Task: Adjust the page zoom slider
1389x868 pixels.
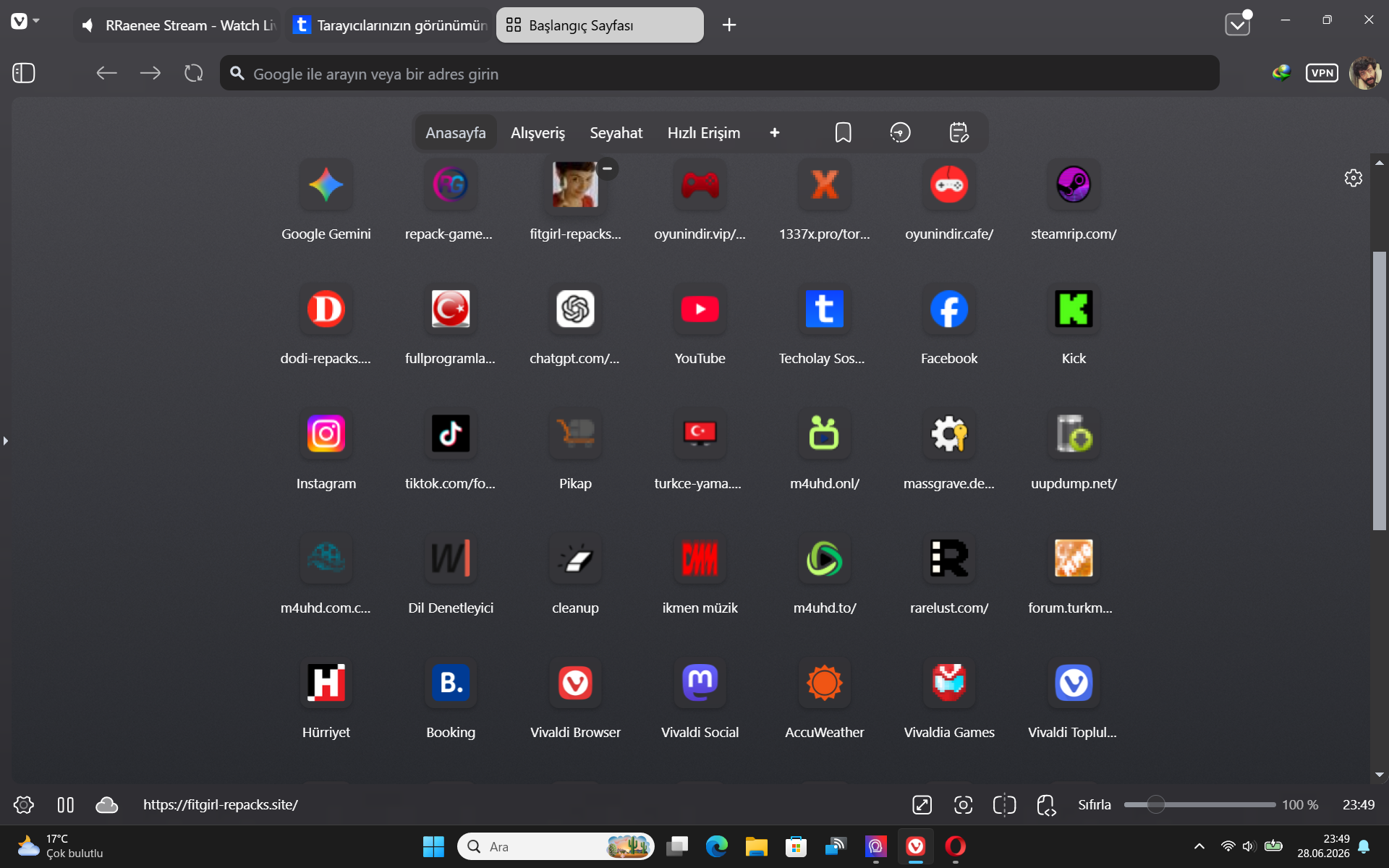Action: point(1199,804)
